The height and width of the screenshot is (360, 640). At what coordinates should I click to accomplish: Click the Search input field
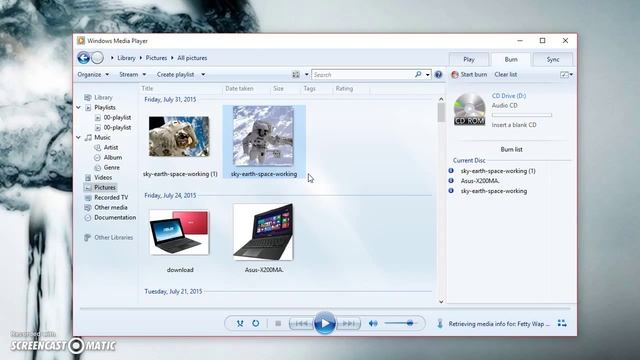[x=363, y=75]
